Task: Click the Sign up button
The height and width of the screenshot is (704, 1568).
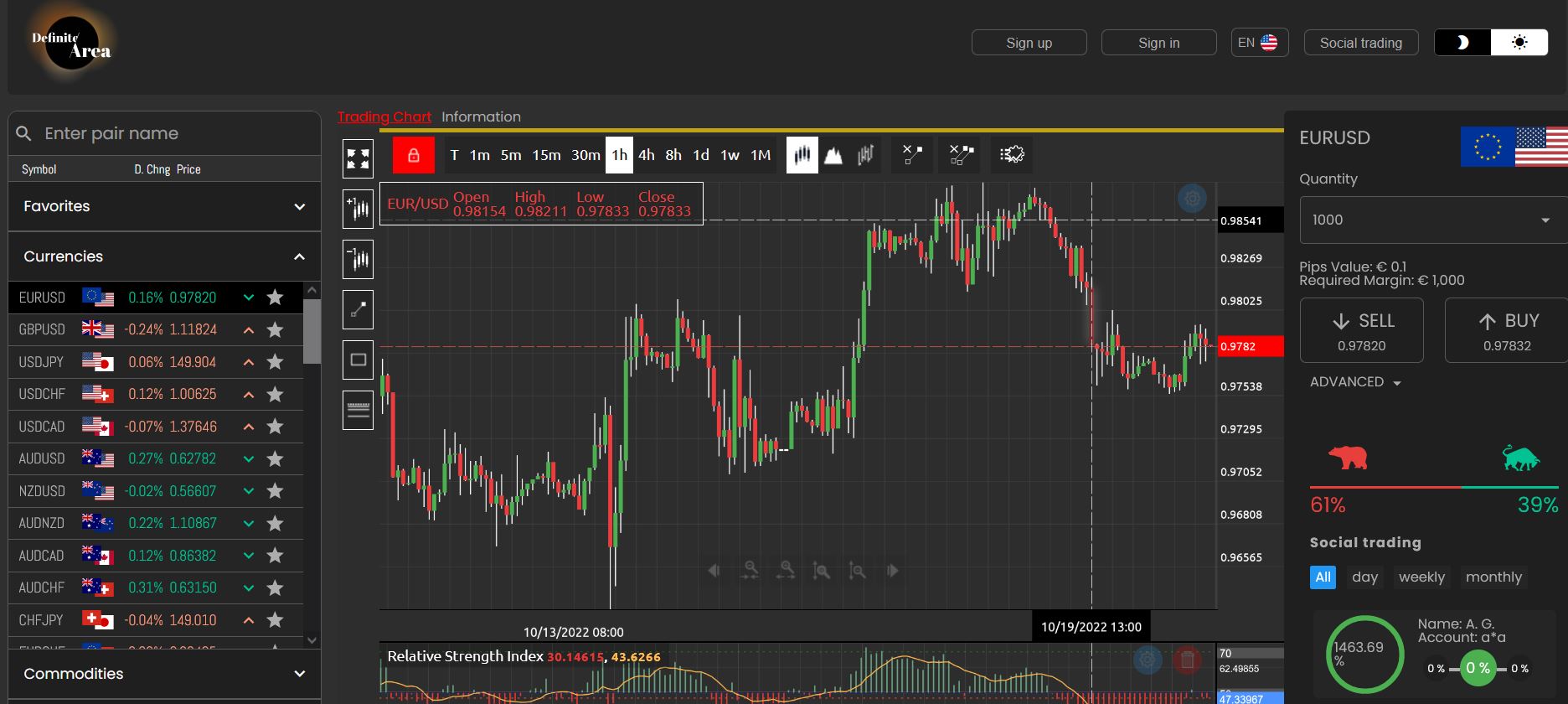Action: pyautogui.click(x=1029, y=43)
